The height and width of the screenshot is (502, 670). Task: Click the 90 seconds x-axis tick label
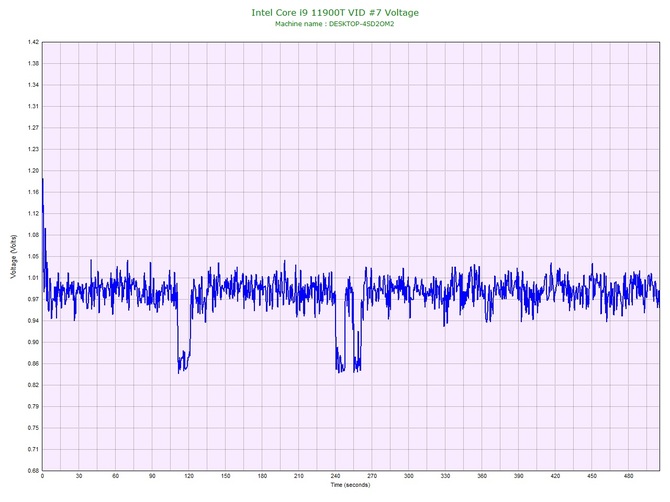152,476
